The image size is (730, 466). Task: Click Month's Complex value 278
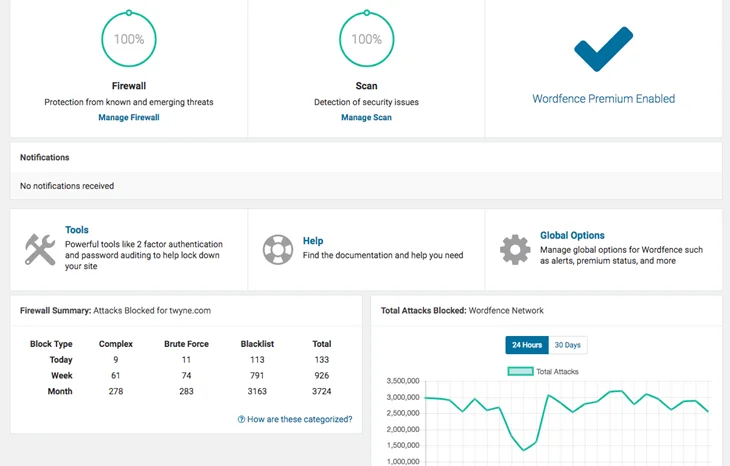(x=116, y=391)
